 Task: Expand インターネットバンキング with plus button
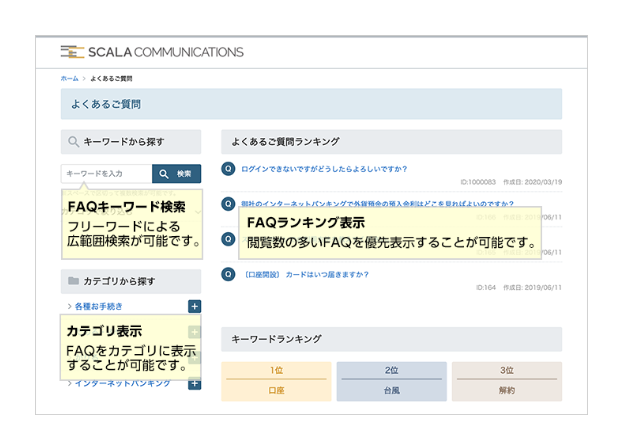(194, 381)
